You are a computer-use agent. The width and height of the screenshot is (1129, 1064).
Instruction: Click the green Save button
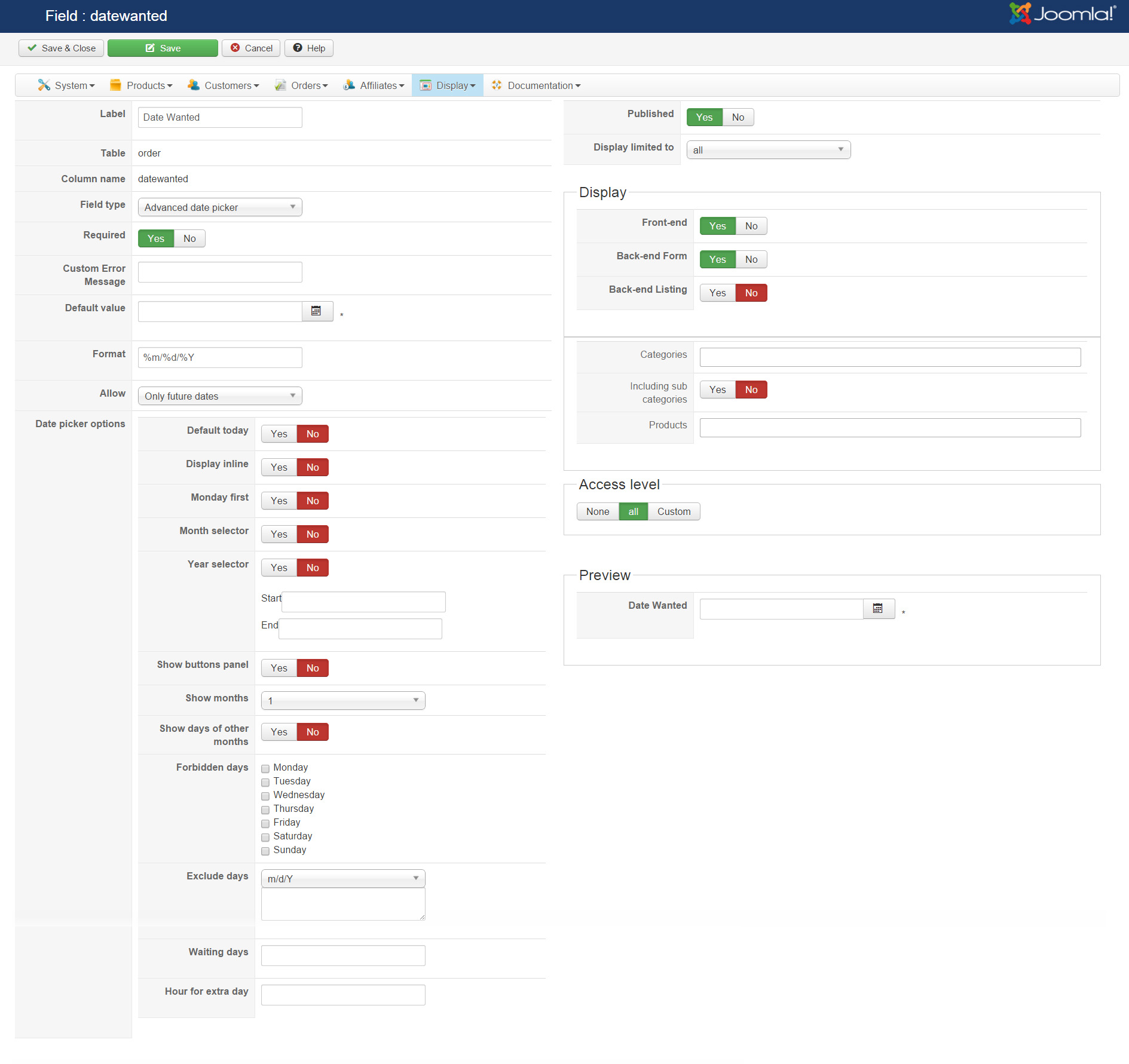tap(163, 48)
